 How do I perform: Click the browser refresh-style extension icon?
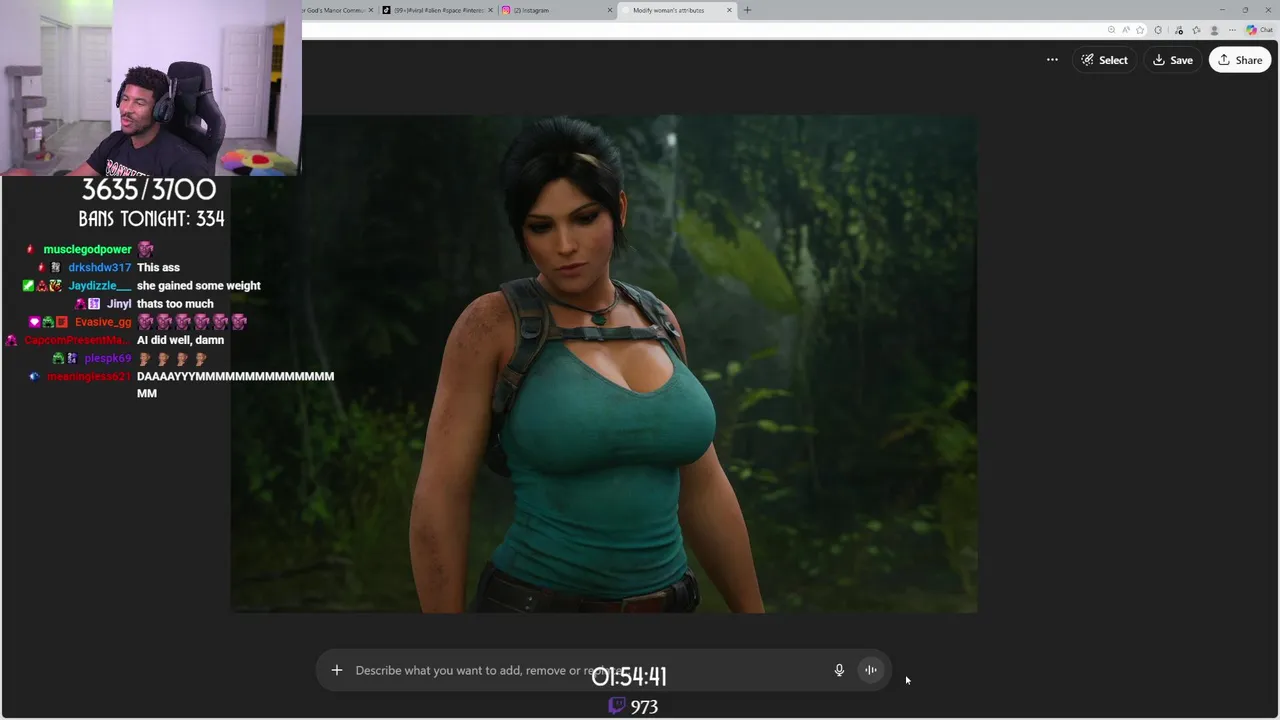tap(1158, 30)
